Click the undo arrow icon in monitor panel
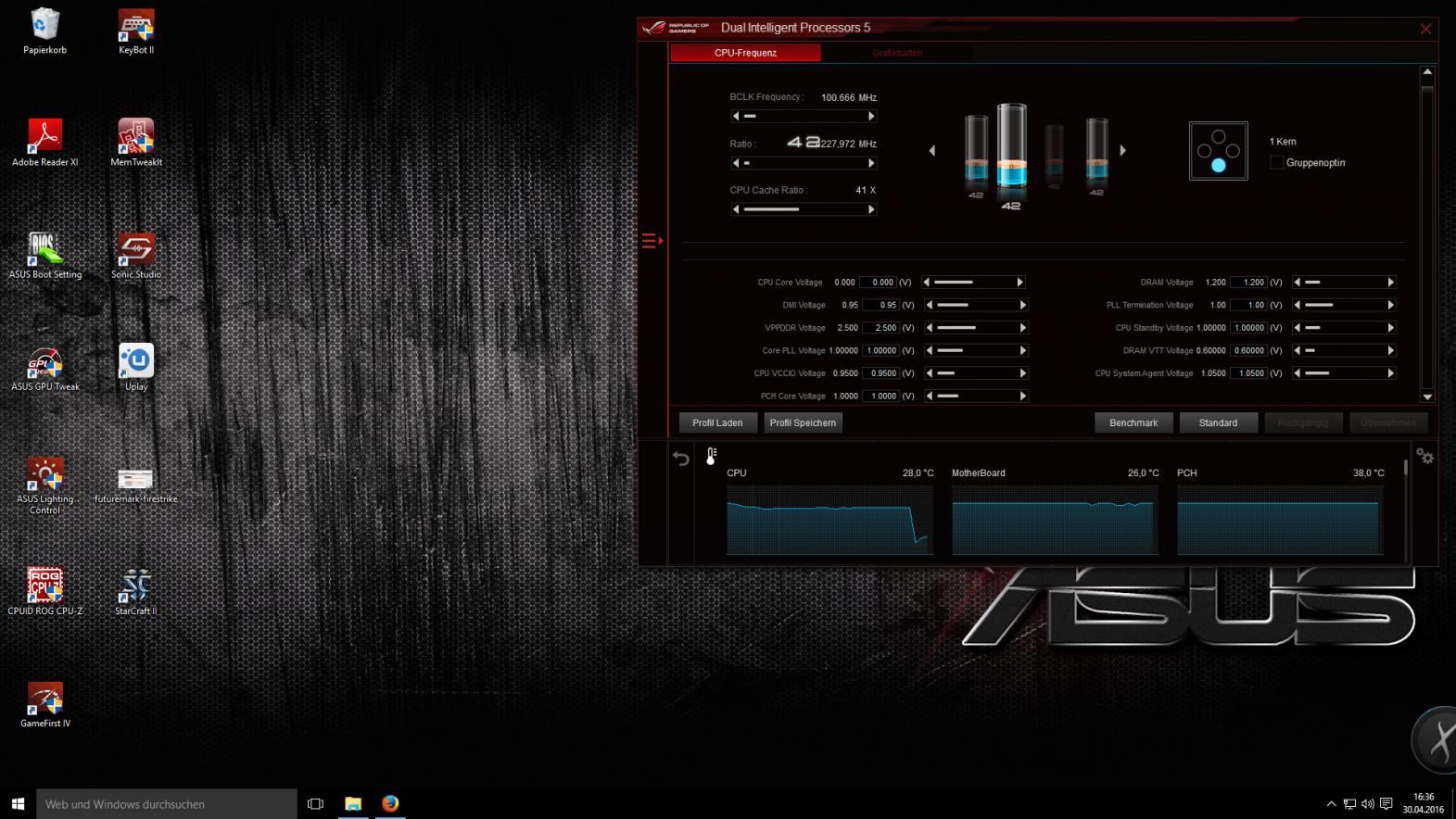This screenshot has height=819, width=1456. tap(681, 458)
